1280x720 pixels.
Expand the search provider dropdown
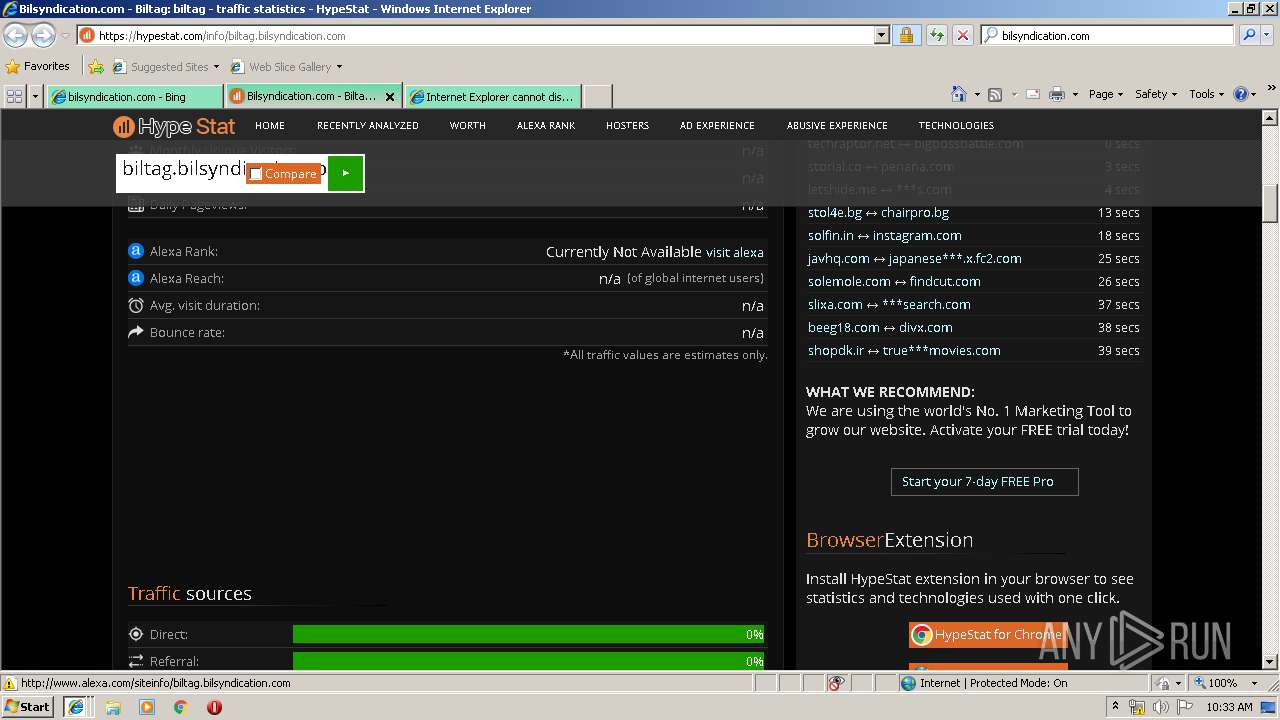[x=1268, y=35]
